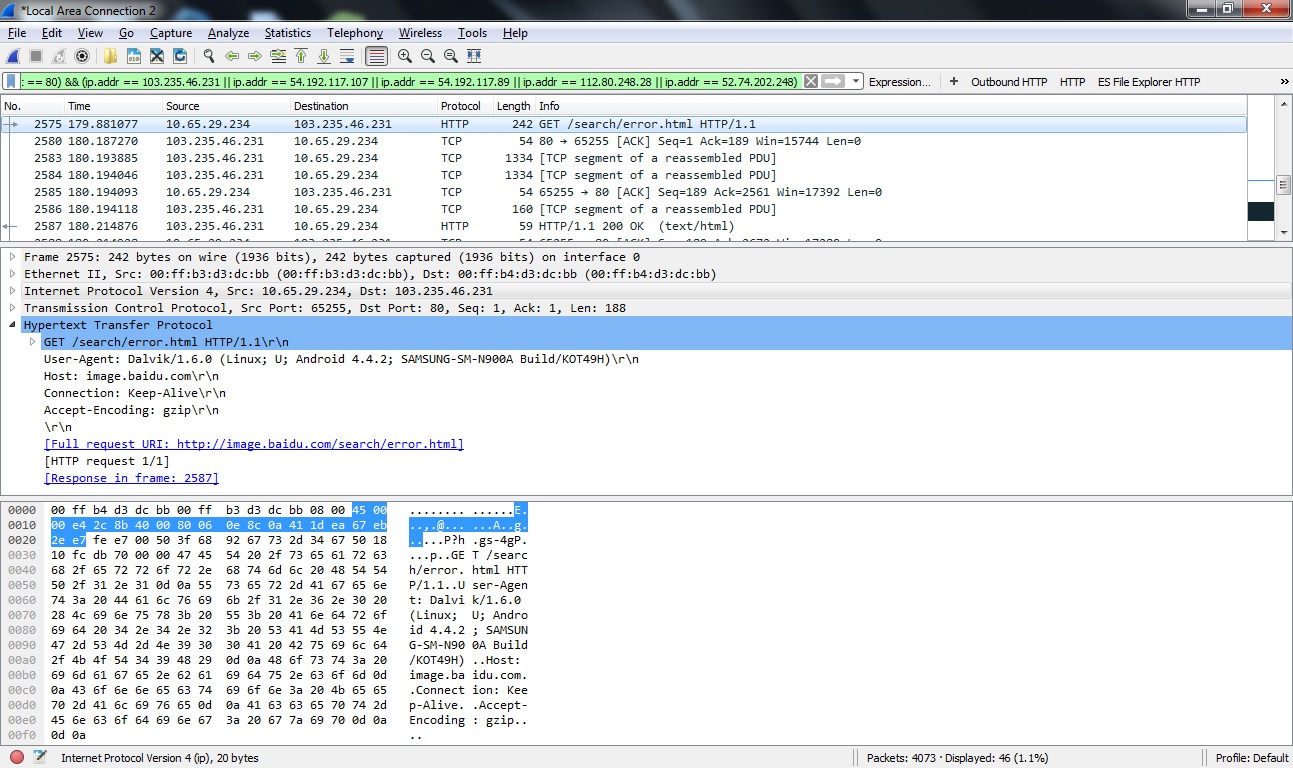This screenshot has height=768, width=1293.
Task: Open the display filter history dropdown
Action: point(856,82)
